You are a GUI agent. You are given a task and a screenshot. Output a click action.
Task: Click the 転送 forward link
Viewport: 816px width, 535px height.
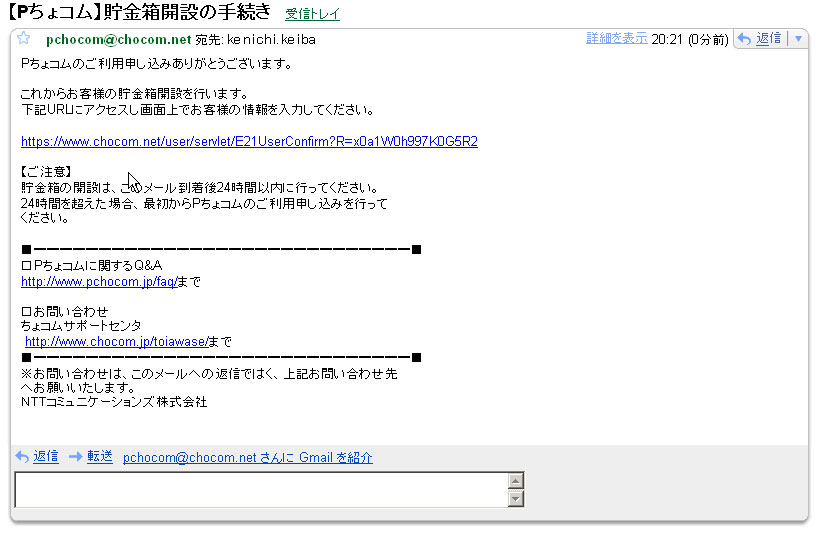(100, 456)
